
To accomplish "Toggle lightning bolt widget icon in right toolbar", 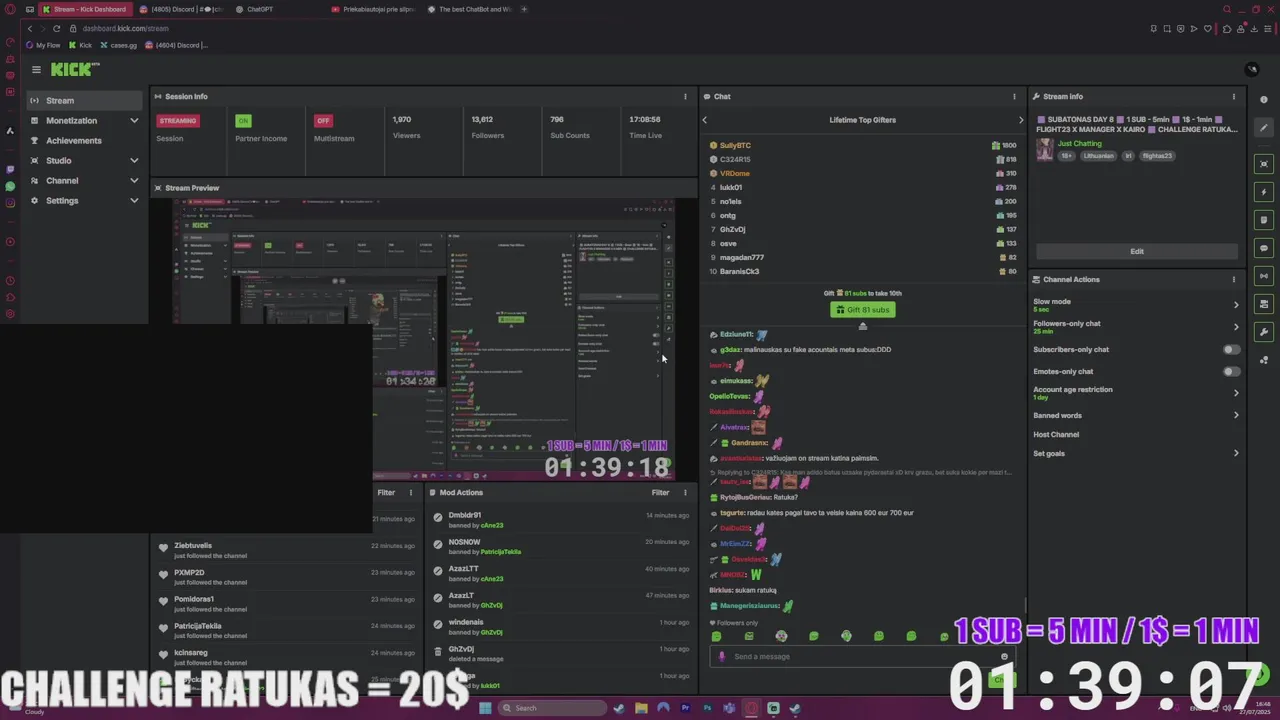I will (x=1264, y=192).
